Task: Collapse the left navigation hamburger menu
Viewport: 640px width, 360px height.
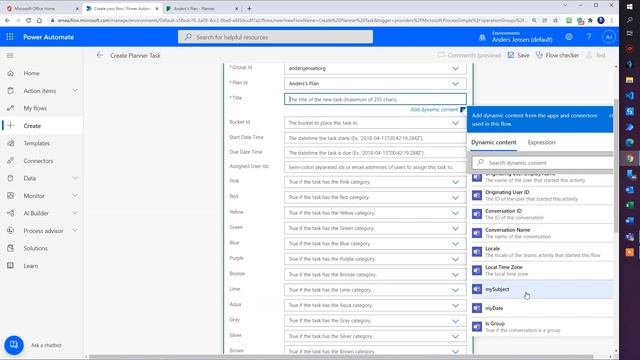Action: pyautogui.click(x=10, y=56)
